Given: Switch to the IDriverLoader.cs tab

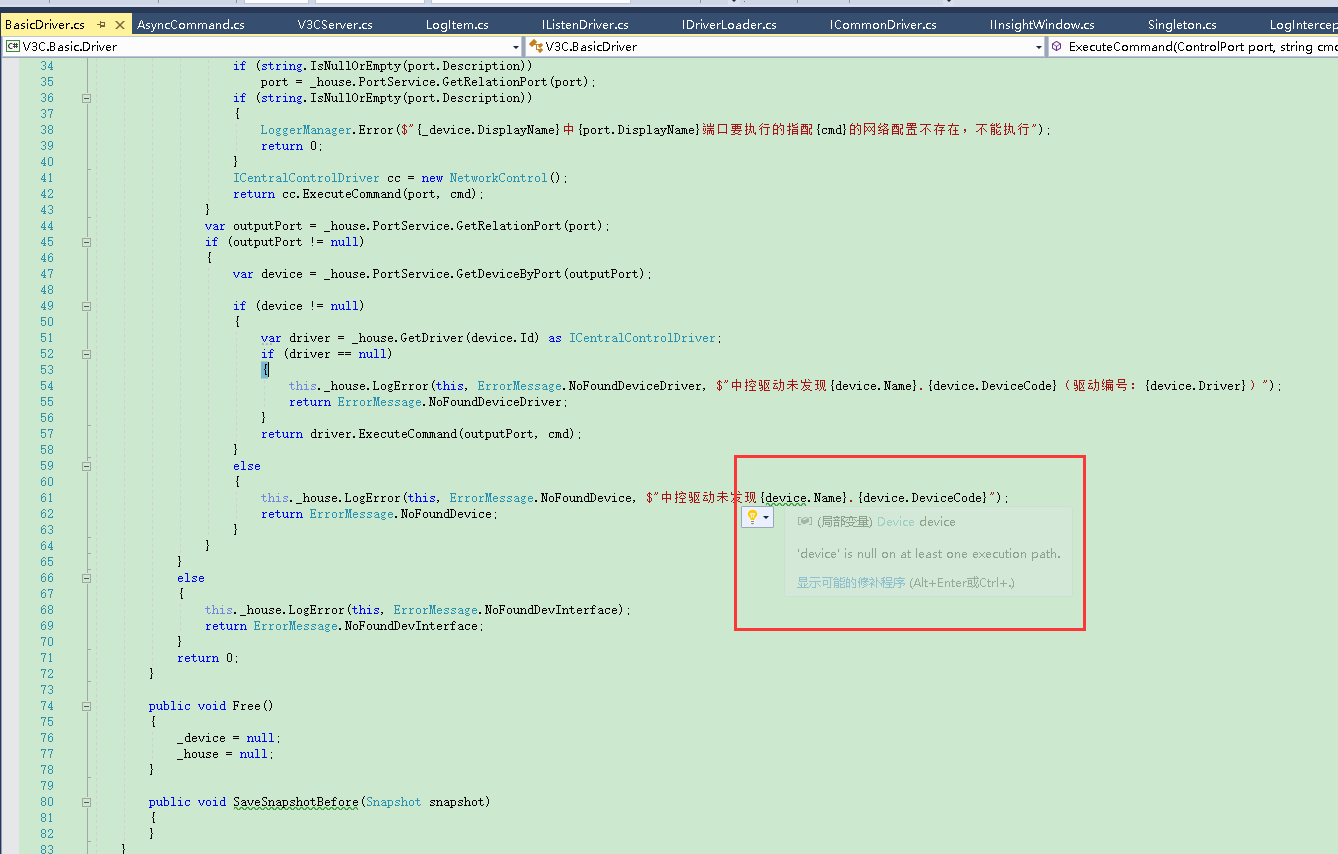Looking at the screenshot, I should pyautogui.click(x=729, y=25).
